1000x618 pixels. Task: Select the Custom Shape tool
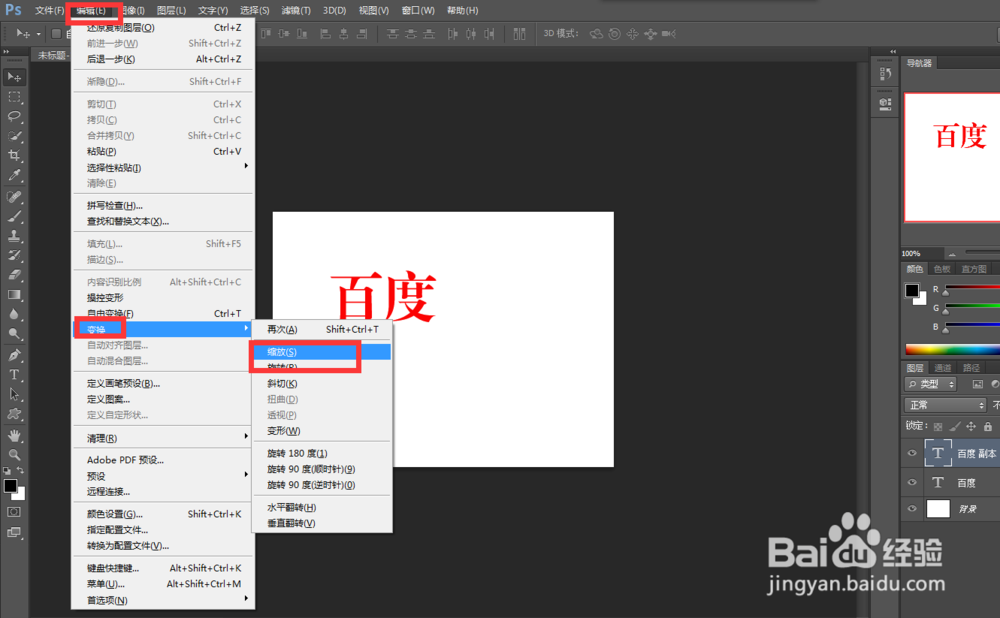pos(14,414)
